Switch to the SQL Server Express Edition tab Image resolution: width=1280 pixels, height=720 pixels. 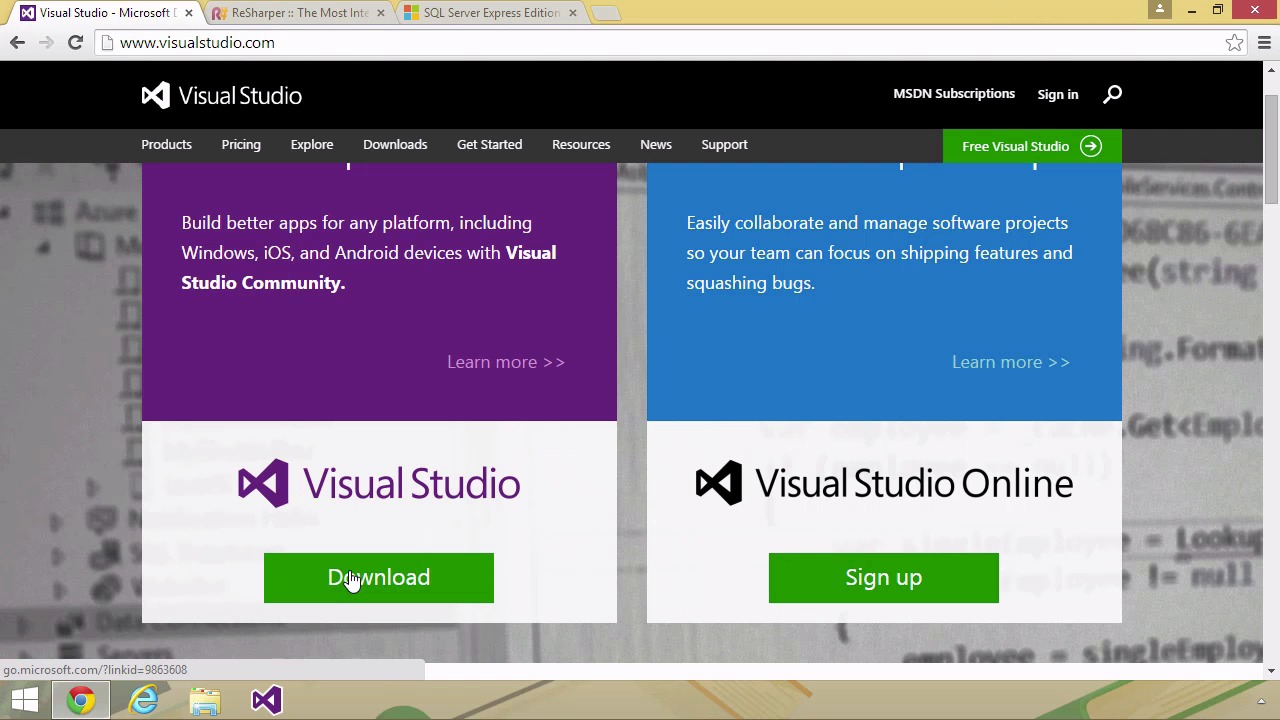[491, 13]
